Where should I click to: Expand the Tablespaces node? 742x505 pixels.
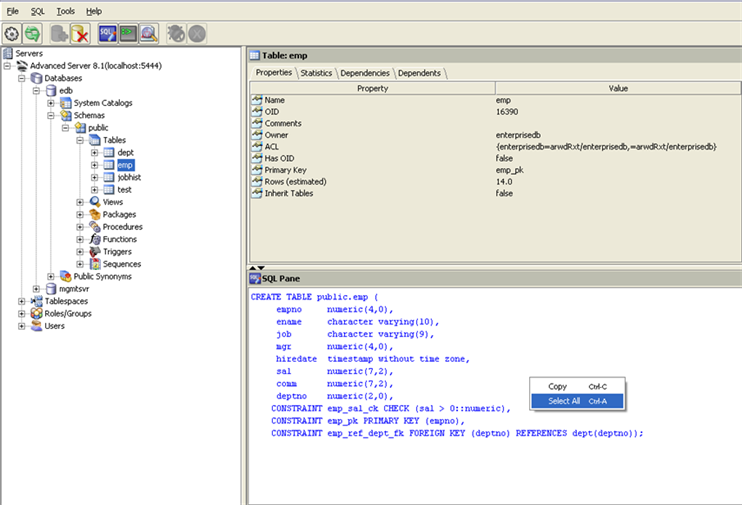pyautogui.click(x=22, y=301)
